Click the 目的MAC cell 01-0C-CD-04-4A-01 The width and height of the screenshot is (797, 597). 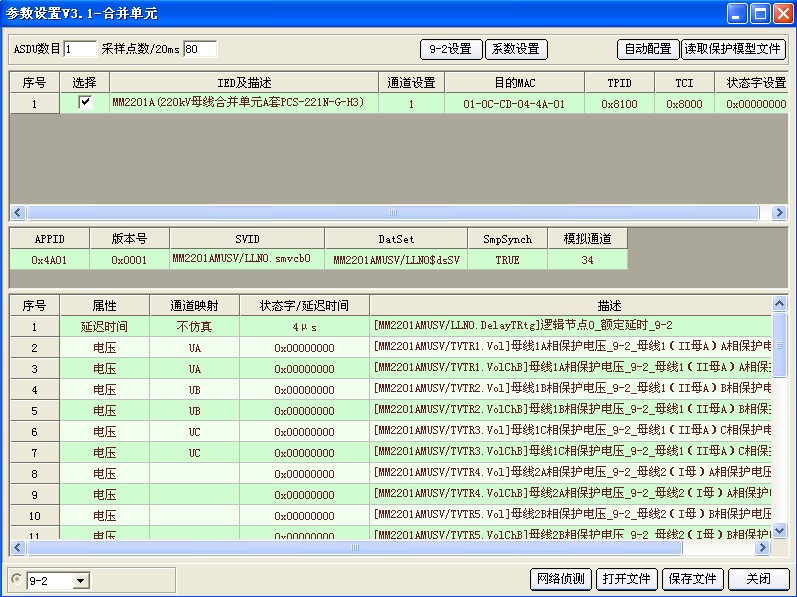[x=514, y=103]
